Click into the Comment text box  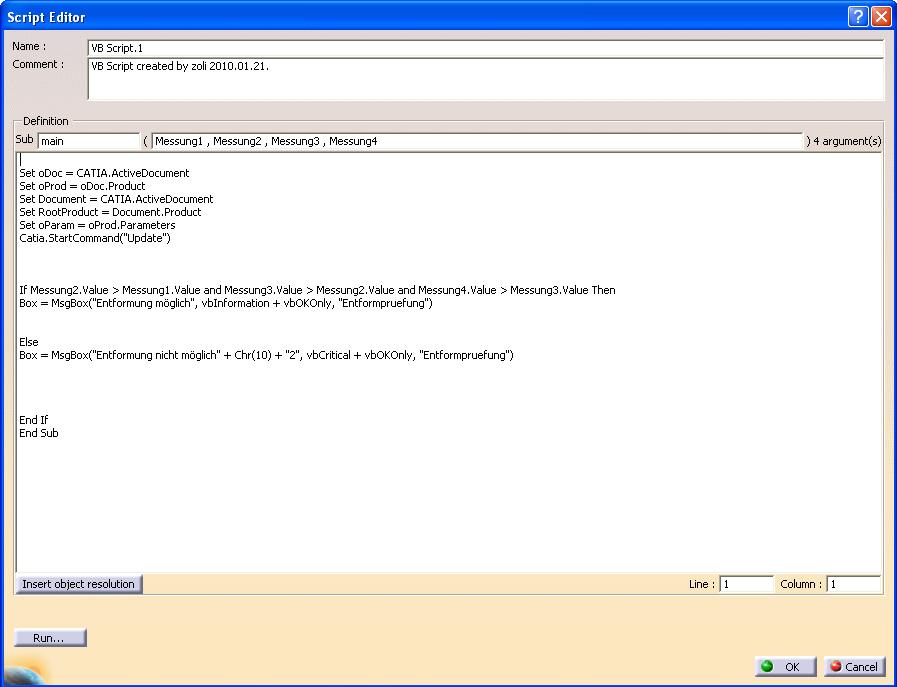tap(486, 79)
